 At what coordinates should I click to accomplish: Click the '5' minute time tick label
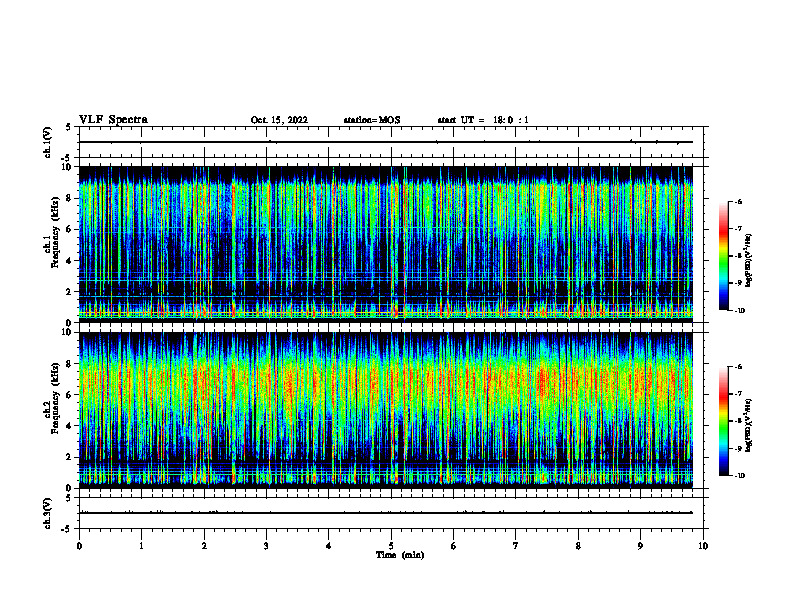point(391,546)
